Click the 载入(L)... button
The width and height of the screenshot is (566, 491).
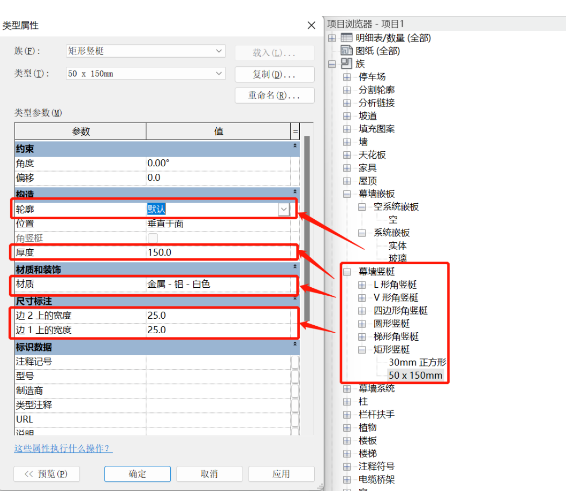[x=275, y=53]
